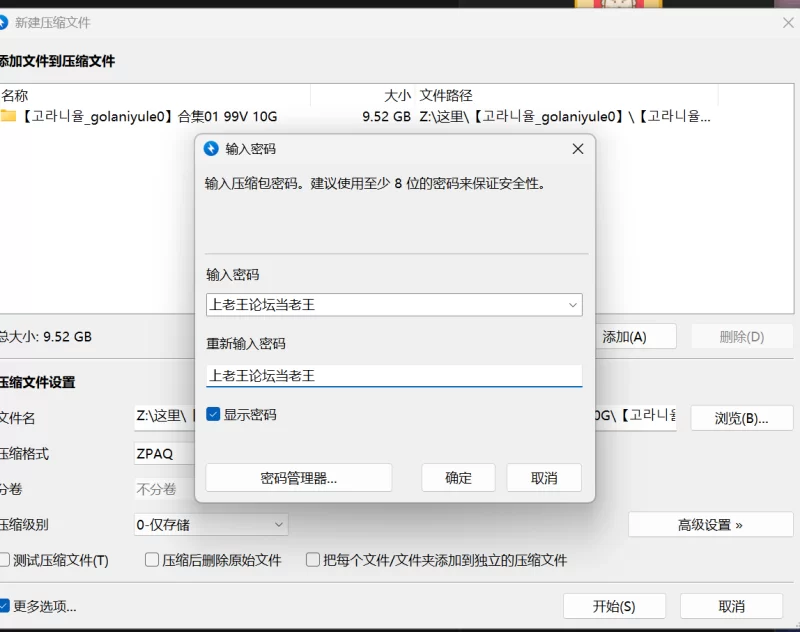Enable 测试压缩文件(T) checkbox

[4, 560]
